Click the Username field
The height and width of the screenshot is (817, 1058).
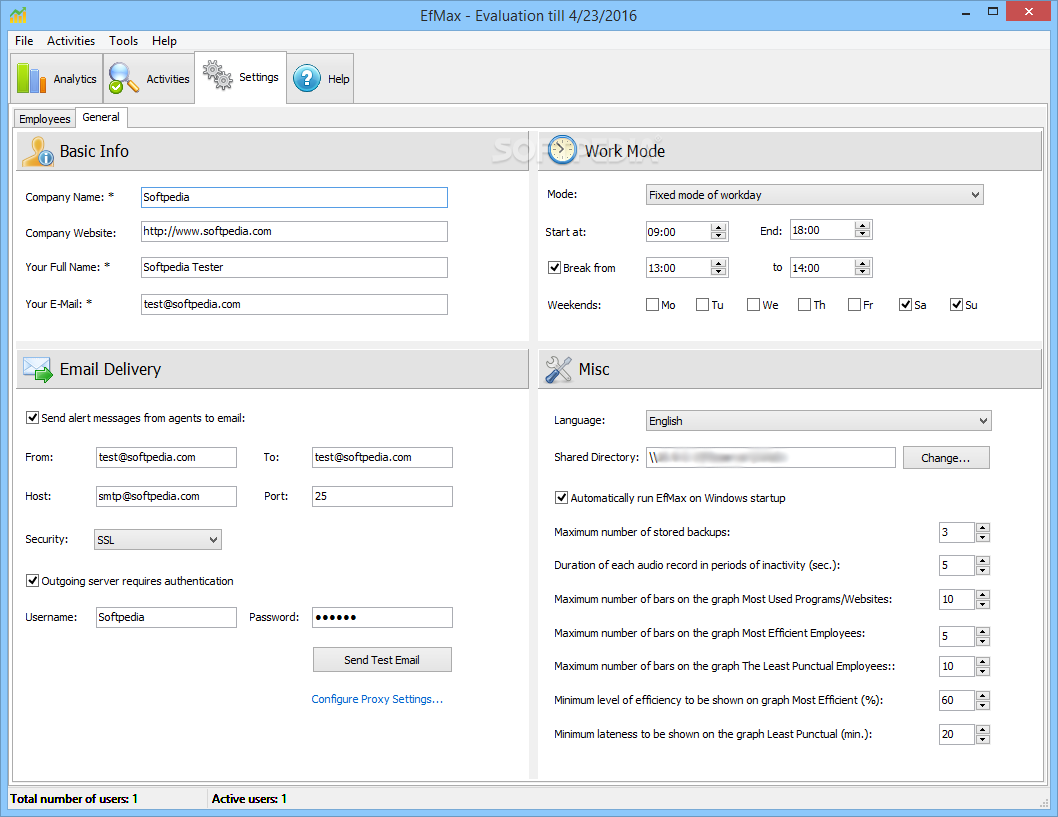pyautogui.click(x=166, y=617)
